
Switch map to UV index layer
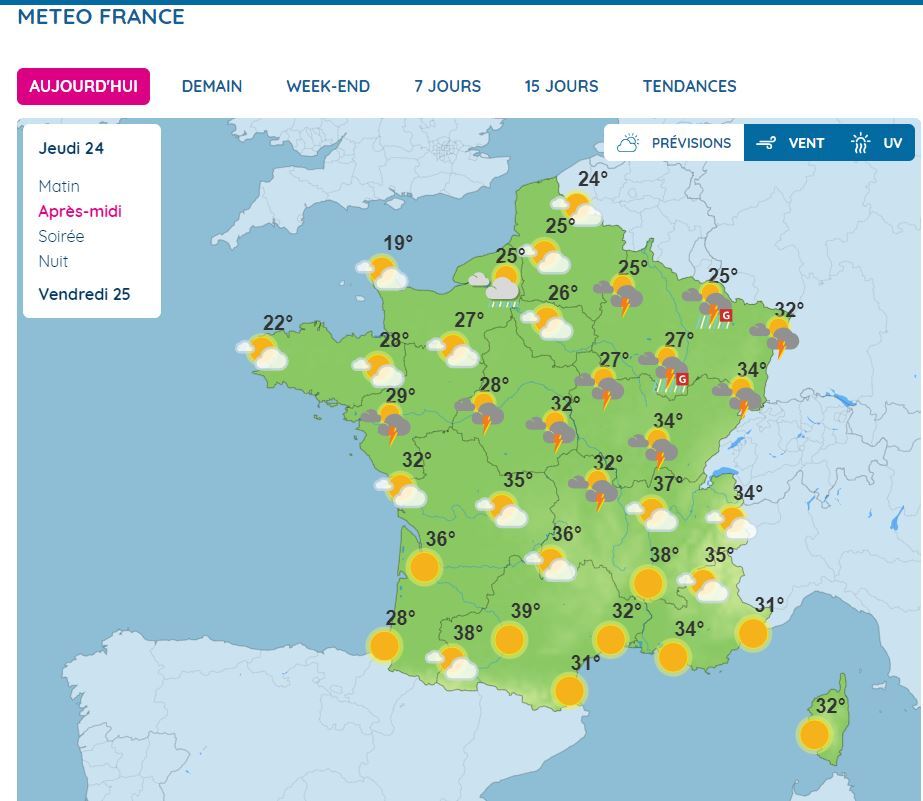coord(876,143)
